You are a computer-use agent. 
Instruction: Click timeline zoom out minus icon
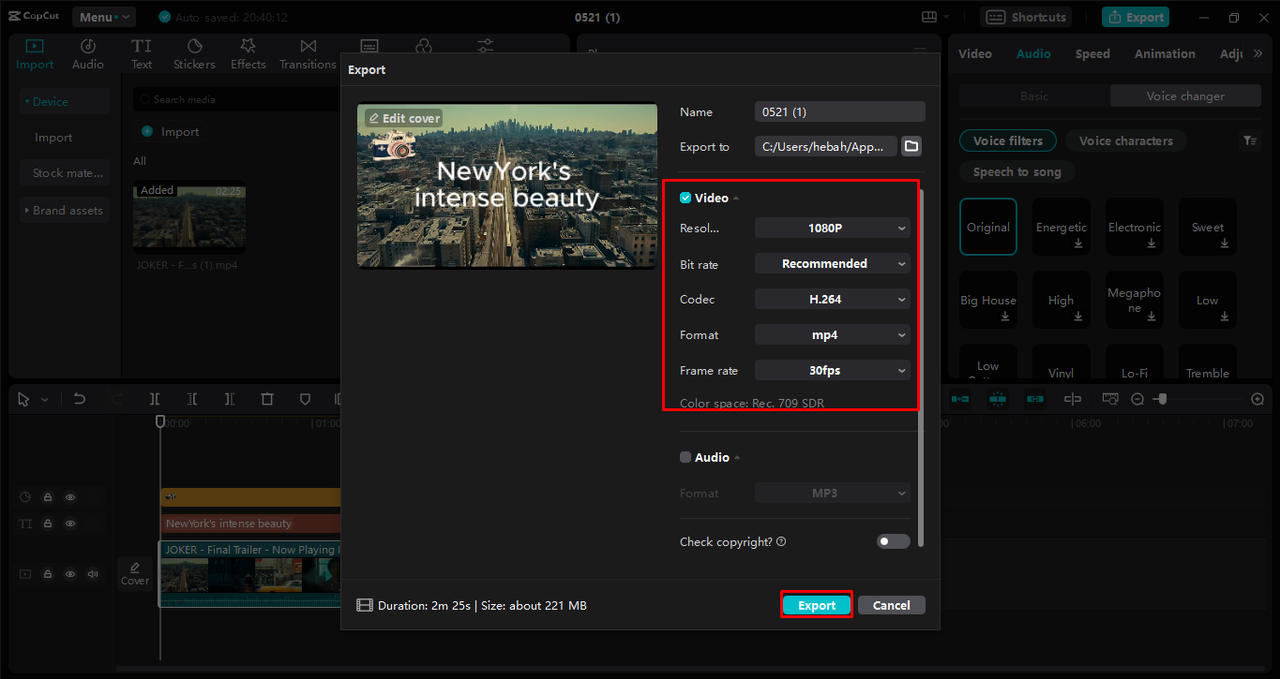tap(1137, 399)
